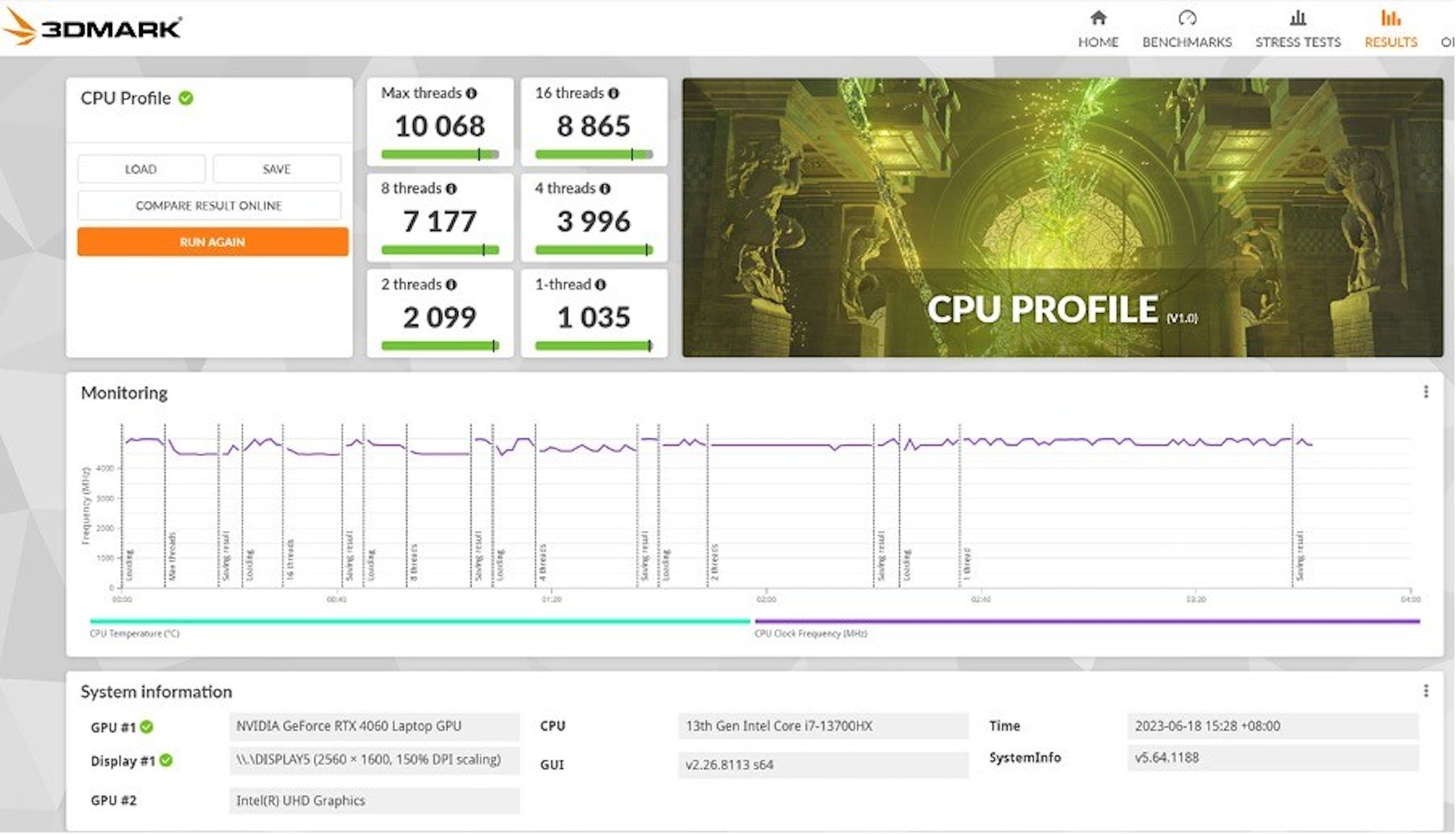
Task: Click 2 threads score progress bar
Action: [x=440, y=346]
